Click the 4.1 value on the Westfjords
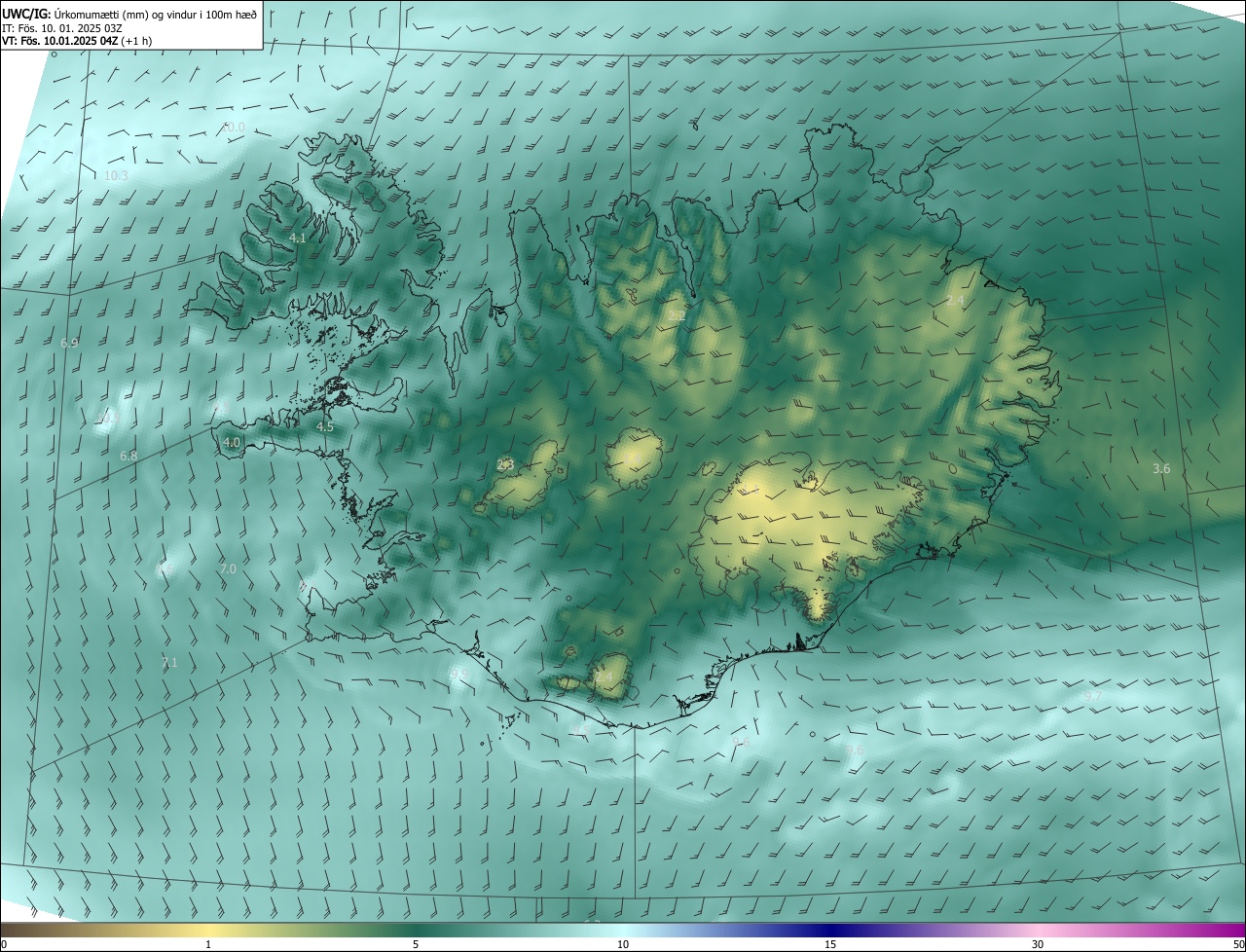Image resolution: width=1246 pixels, height=952 pixels. click(x=298, y=238)
